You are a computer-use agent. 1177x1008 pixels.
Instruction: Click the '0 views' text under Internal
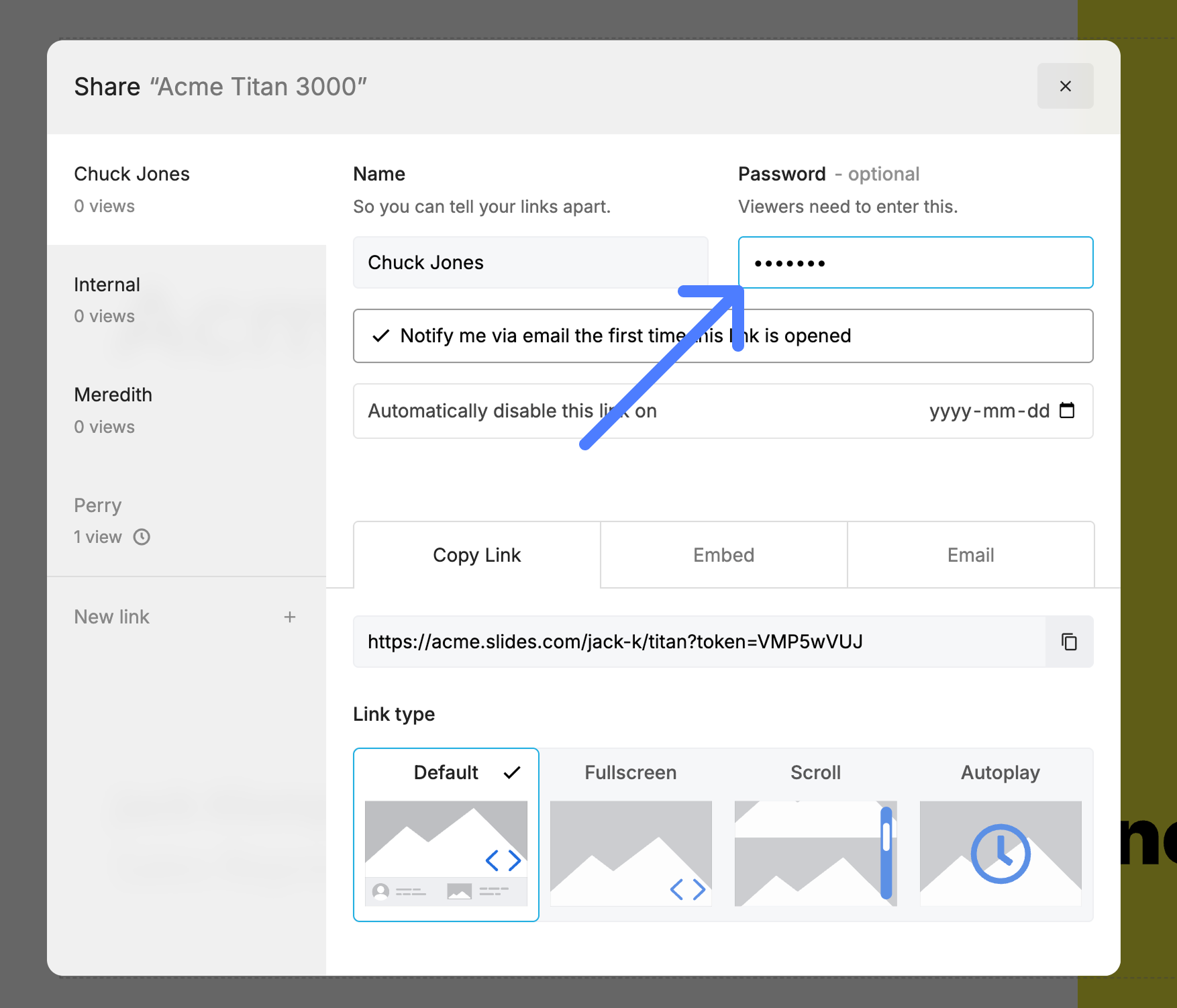[x=104, y=316]
